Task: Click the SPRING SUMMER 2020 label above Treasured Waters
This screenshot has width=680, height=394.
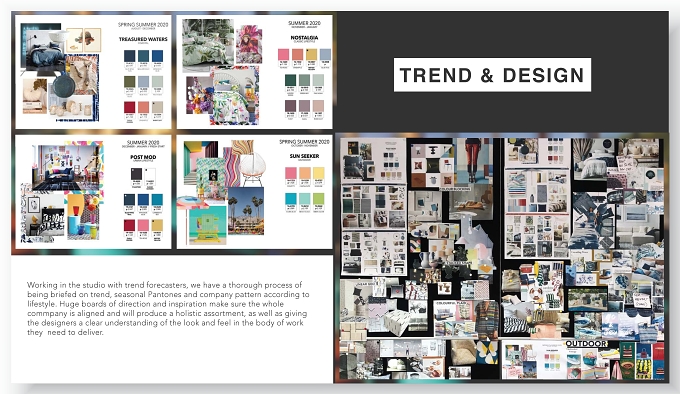Action: (143, 25)
